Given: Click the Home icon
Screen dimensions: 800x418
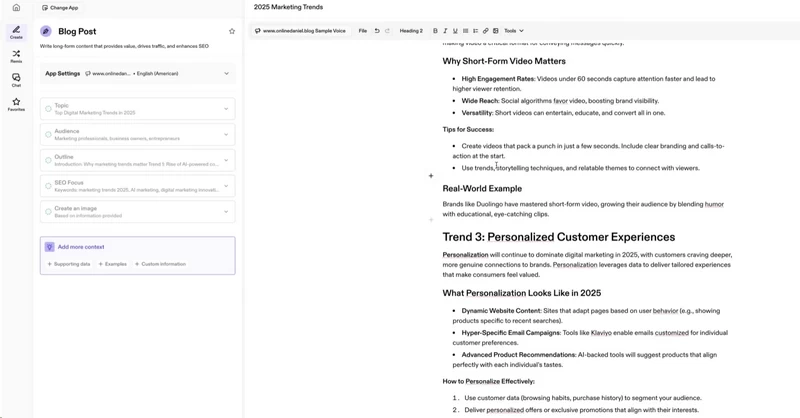Looking at the screenshot, I should tap(16, 8).
